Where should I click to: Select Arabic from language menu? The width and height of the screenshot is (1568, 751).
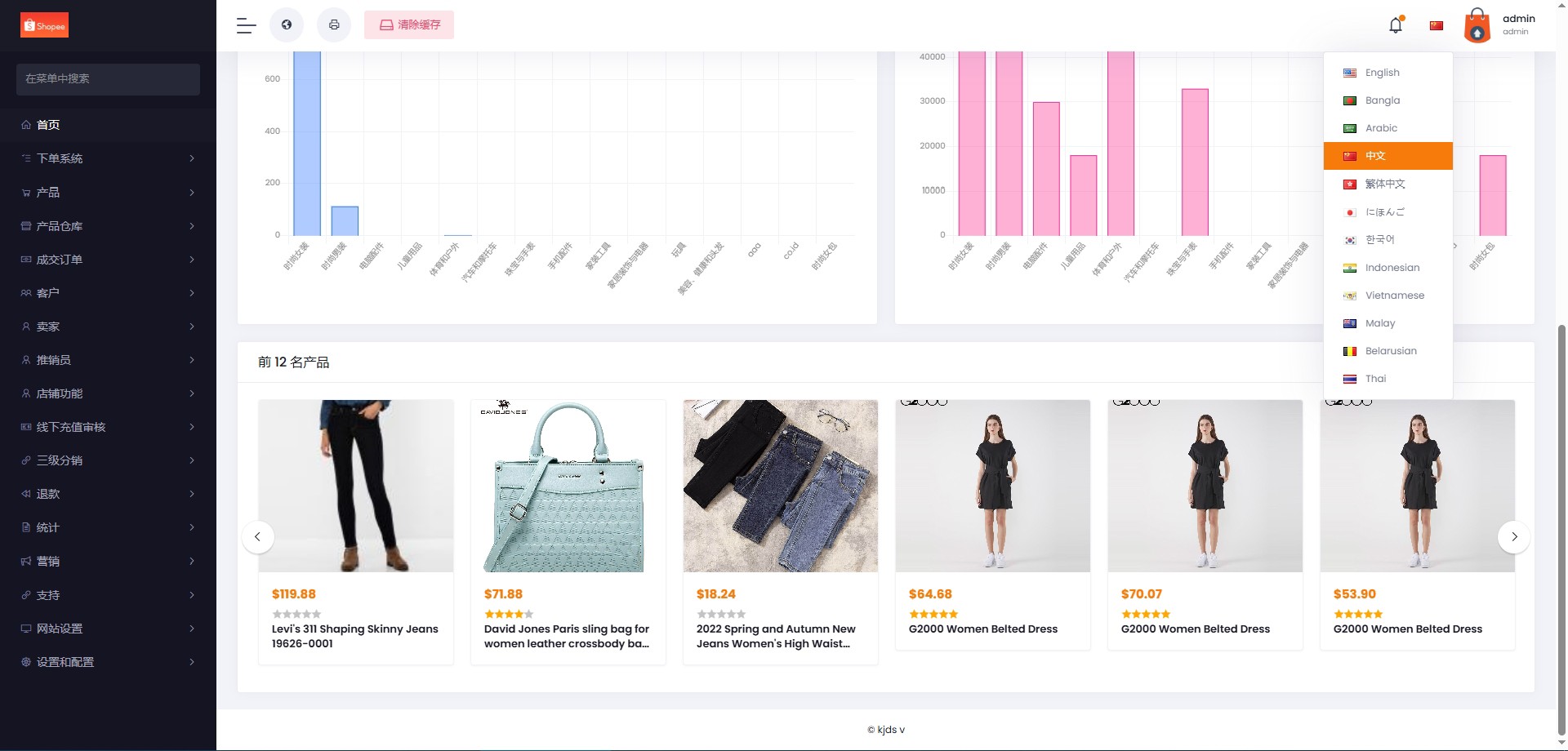coord(1388,128)
